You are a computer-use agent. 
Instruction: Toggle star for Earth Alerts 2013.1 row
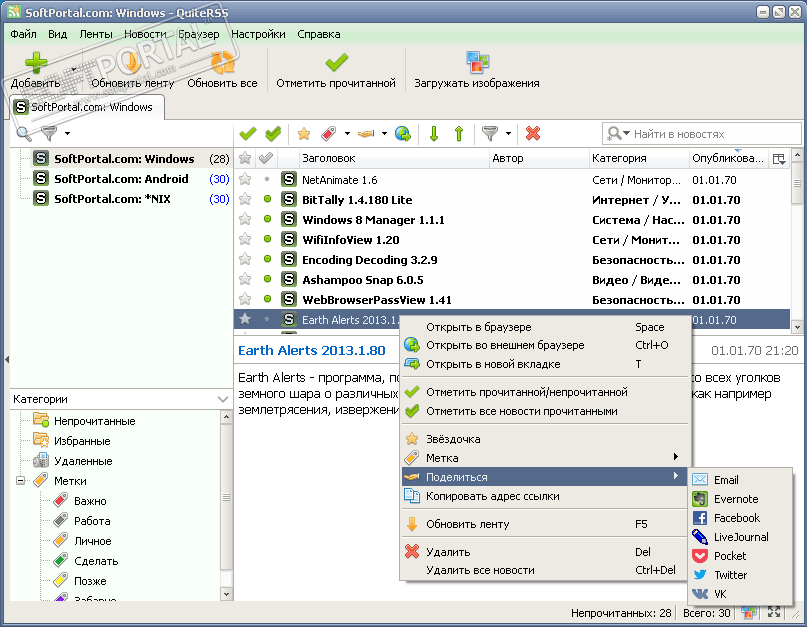point(245,319)
